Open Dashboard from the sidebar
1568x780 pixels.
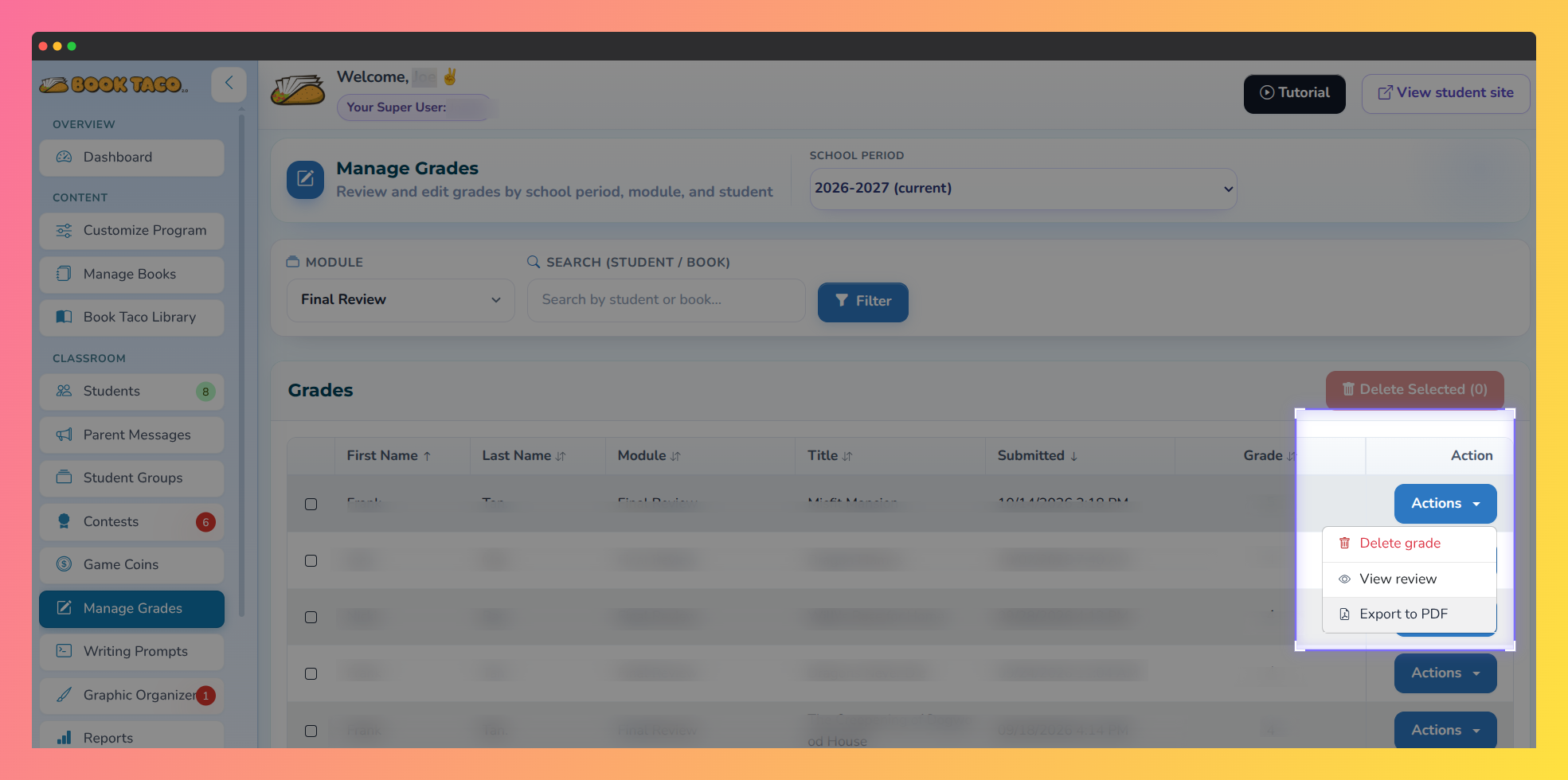coord(131,157)
